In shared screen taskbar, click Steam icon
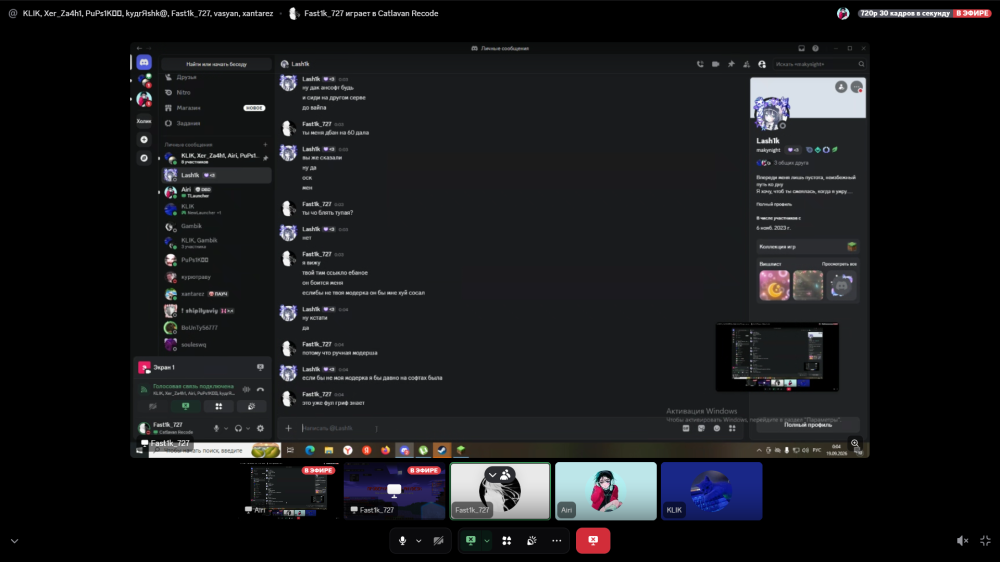This screenshot has height=562, width=1000. (x=442, y=450)
